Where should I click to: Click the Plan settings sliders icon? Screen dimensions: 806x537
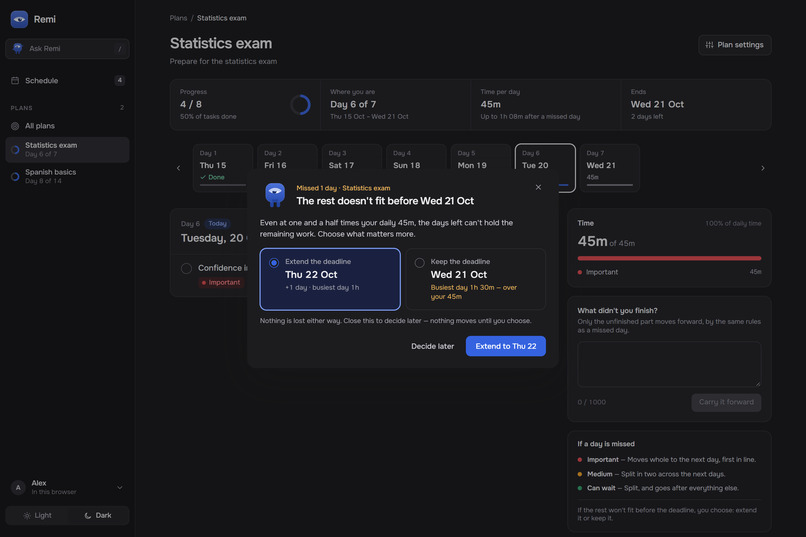coord(709,45)
